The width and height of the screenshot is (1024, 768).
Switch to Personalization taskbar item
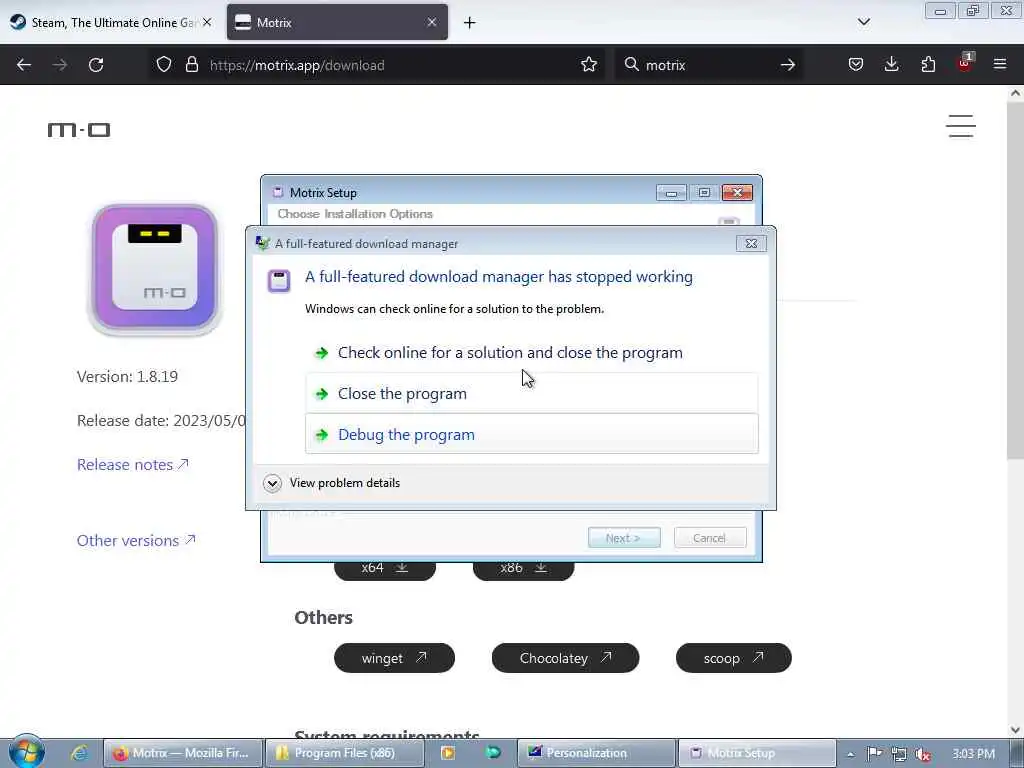[x=596, y=753]
